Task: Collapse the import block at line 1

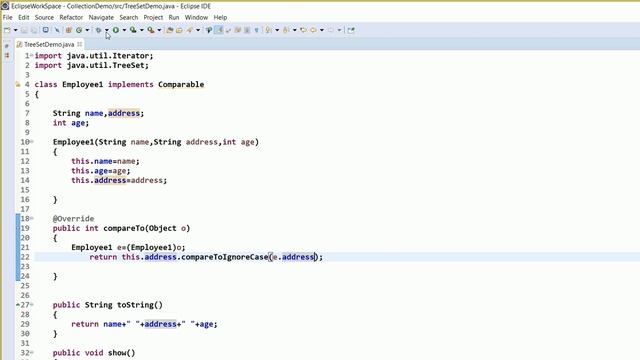Action: click(x=31, y=56)
